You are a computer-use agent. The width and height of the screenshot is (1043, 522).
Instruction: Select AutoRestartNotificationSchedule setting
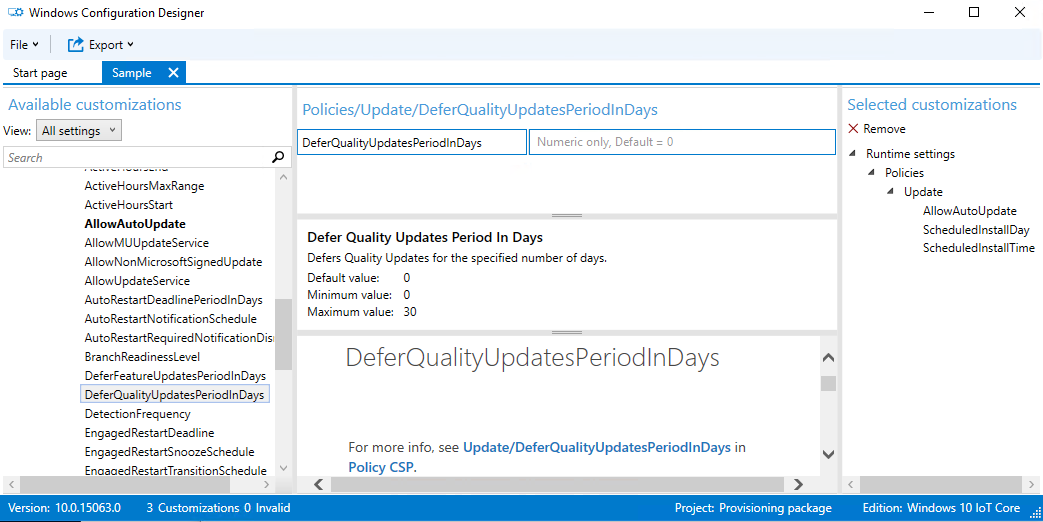[170, 319]
